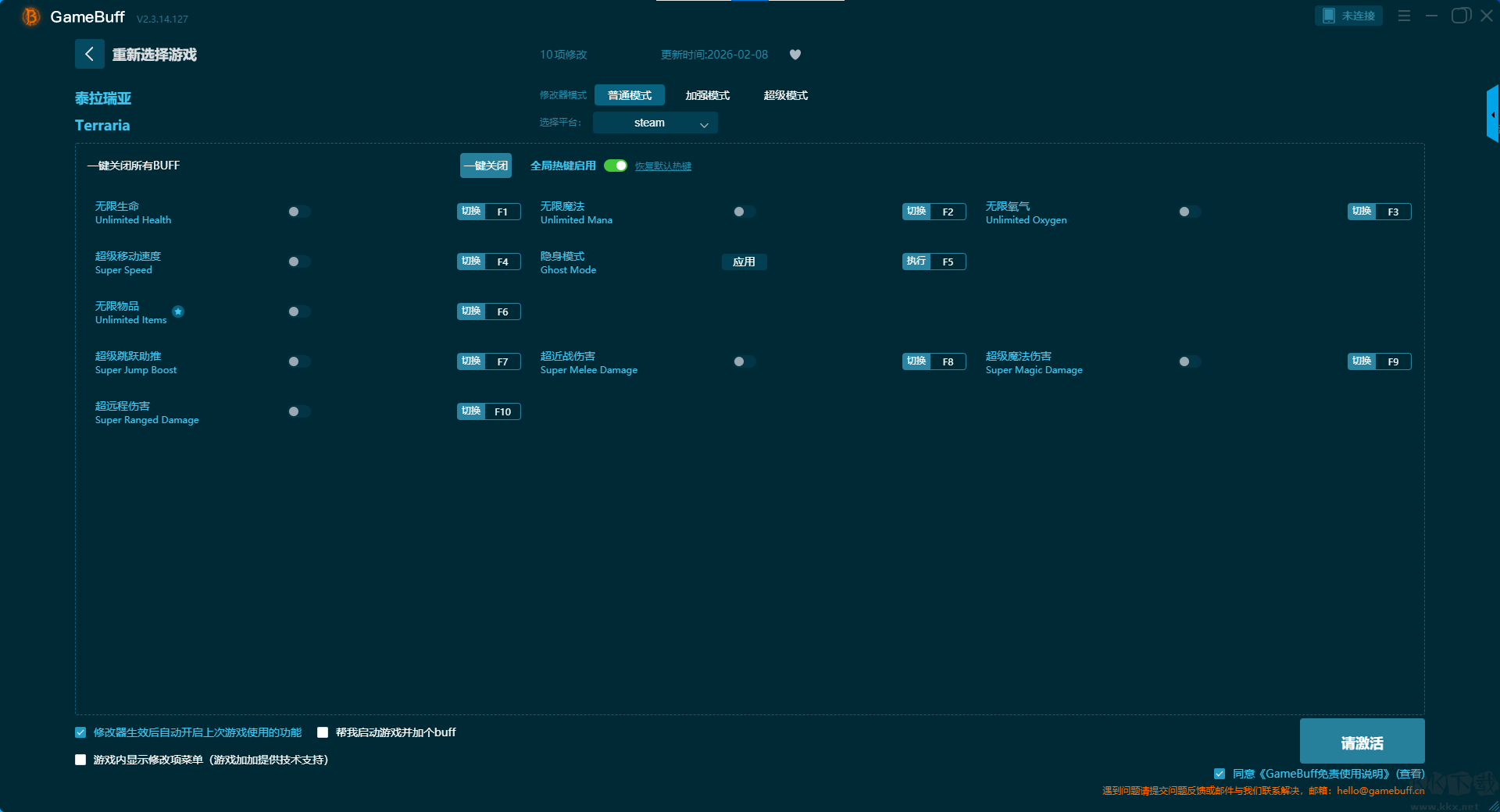Open the hamburger menu icon
The height and width of the screenshot is (812, 1500).
tap(1404, 16)
